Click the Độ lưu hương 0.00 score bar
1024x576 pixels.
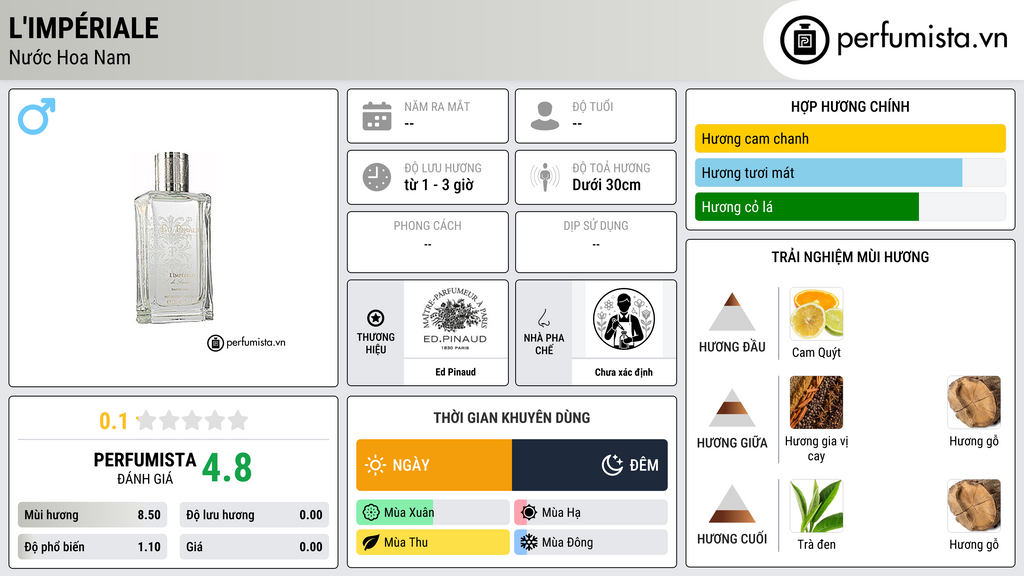(x=254, y=515)
